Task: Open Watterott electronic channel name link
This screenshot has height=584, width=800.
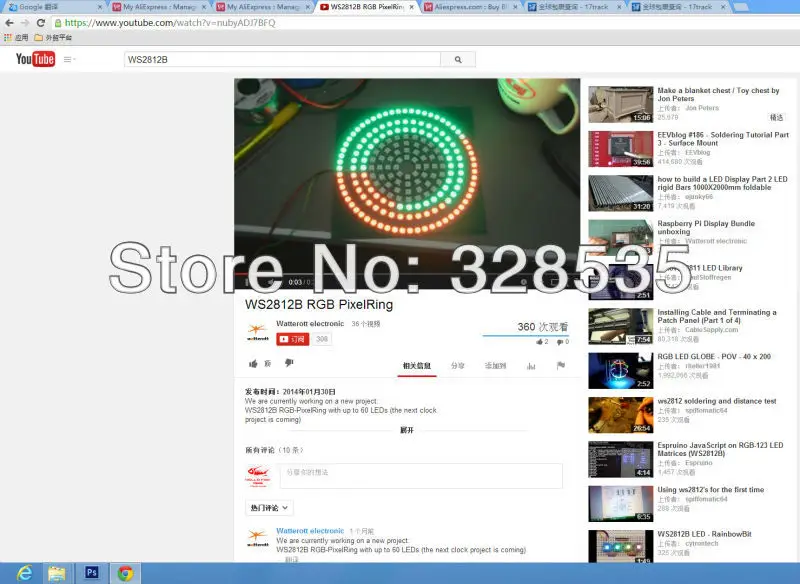Action: click(x=310, y=324)
